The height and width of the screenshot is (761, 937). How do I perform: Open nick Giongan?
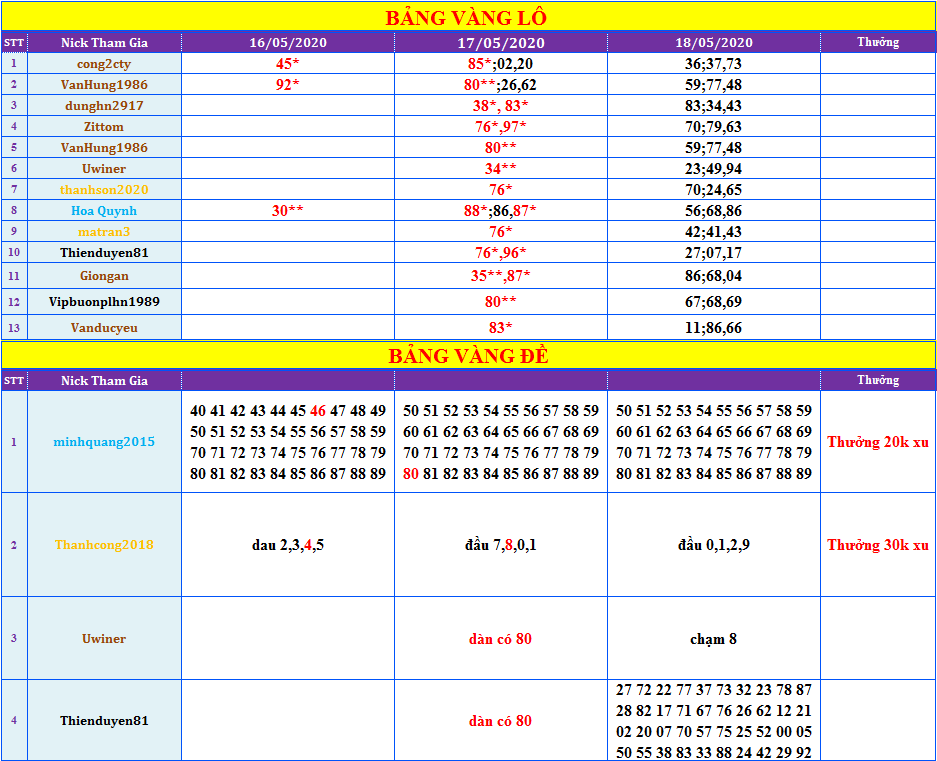104,276
